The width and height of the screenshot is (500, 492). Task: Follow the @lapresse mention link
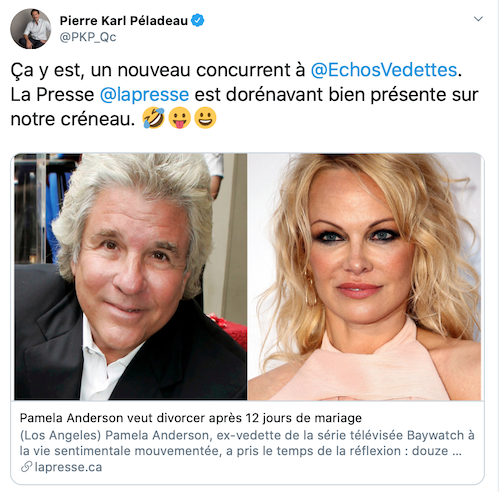(x=144, y=95)
